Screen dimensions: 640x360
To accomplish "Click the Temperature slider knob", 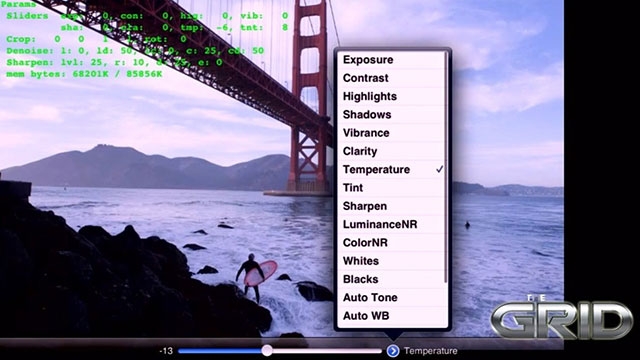I will 267,350.
